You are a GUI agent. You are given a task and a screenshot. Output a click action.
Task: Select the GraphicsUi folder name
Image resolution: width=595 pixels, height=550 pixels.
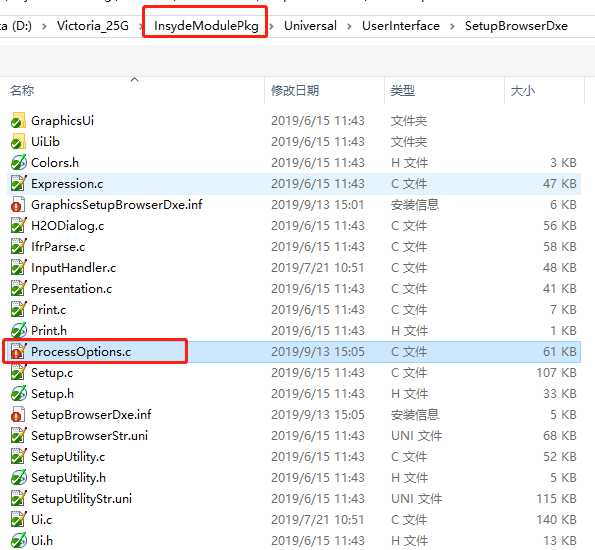pyautogui.click(x=62, y=121)
